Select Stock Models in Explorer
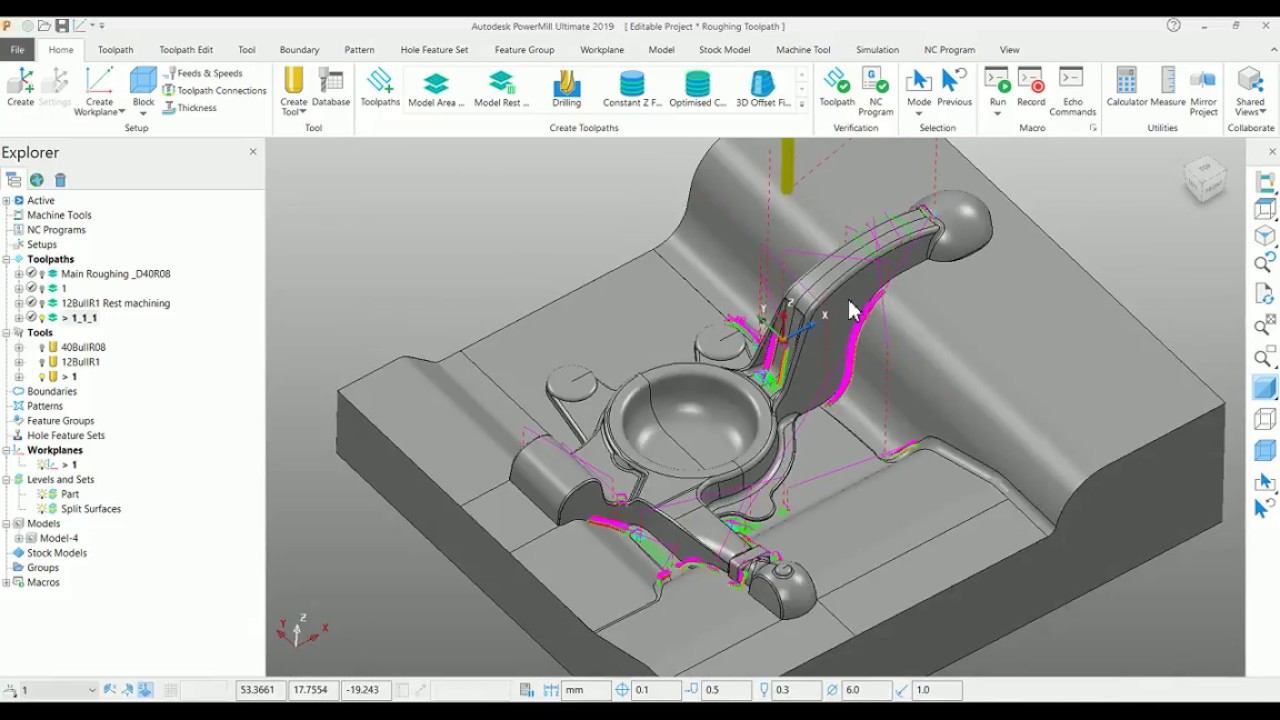The height and width of the screenshot is (720, 1280). (57, 553)
